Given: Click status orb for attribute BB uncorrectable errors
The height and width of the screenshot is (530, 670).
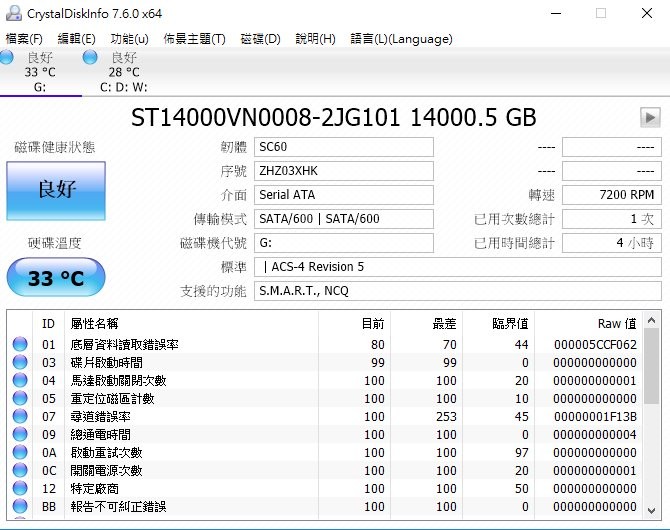Looking at the screenshot, I should click(x=20, y=507).
